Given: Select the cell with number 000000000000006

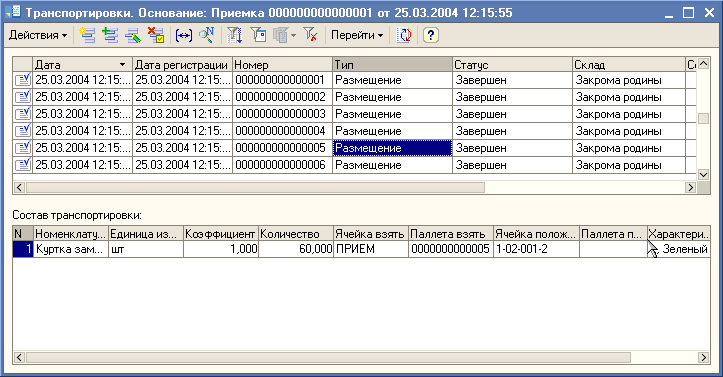Looking at the screenshot, I should coord(282,165).
